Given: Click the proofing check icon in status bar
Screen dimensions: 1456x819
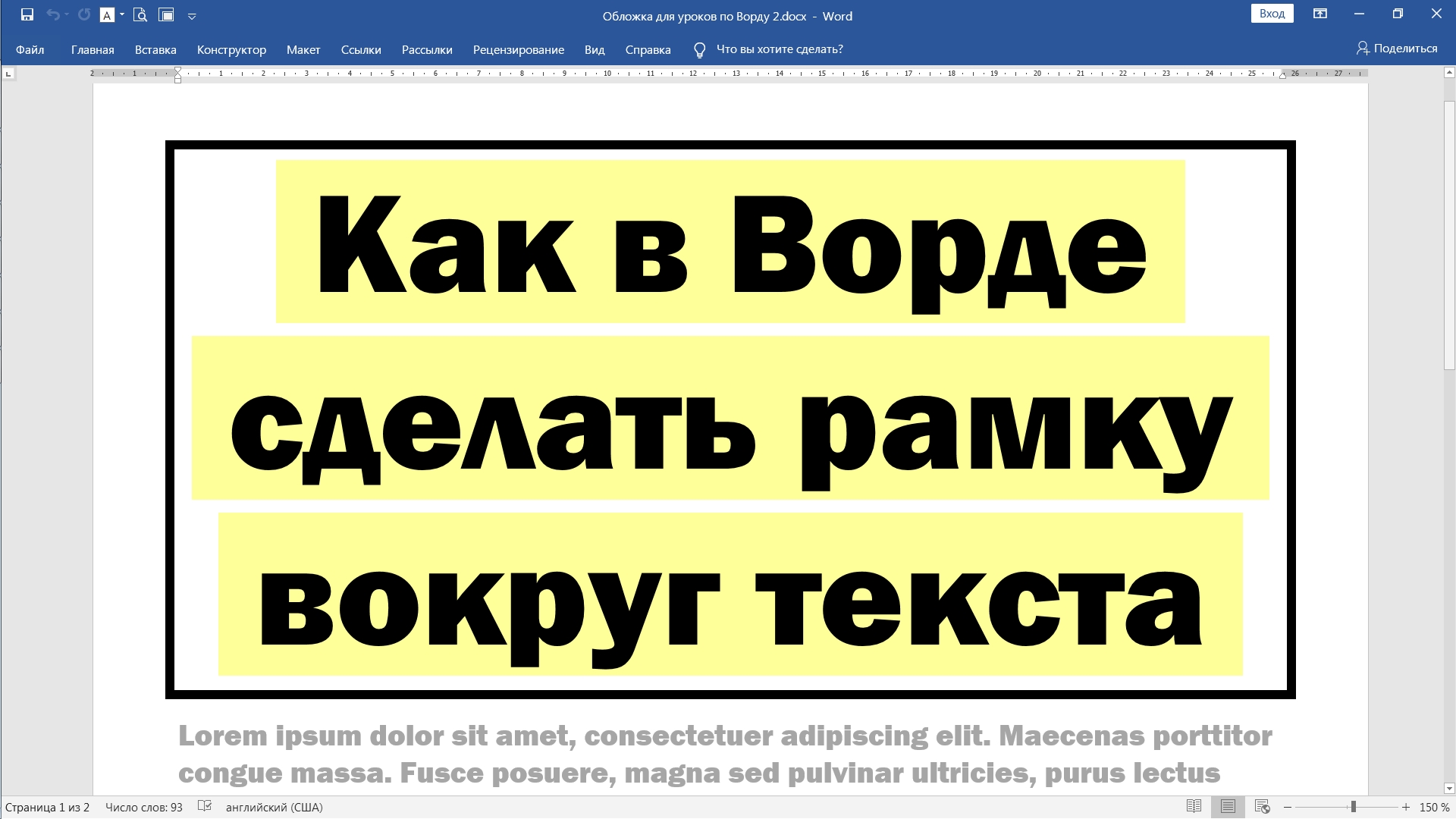Looking at the screenshot, I should tap(205, 807).
